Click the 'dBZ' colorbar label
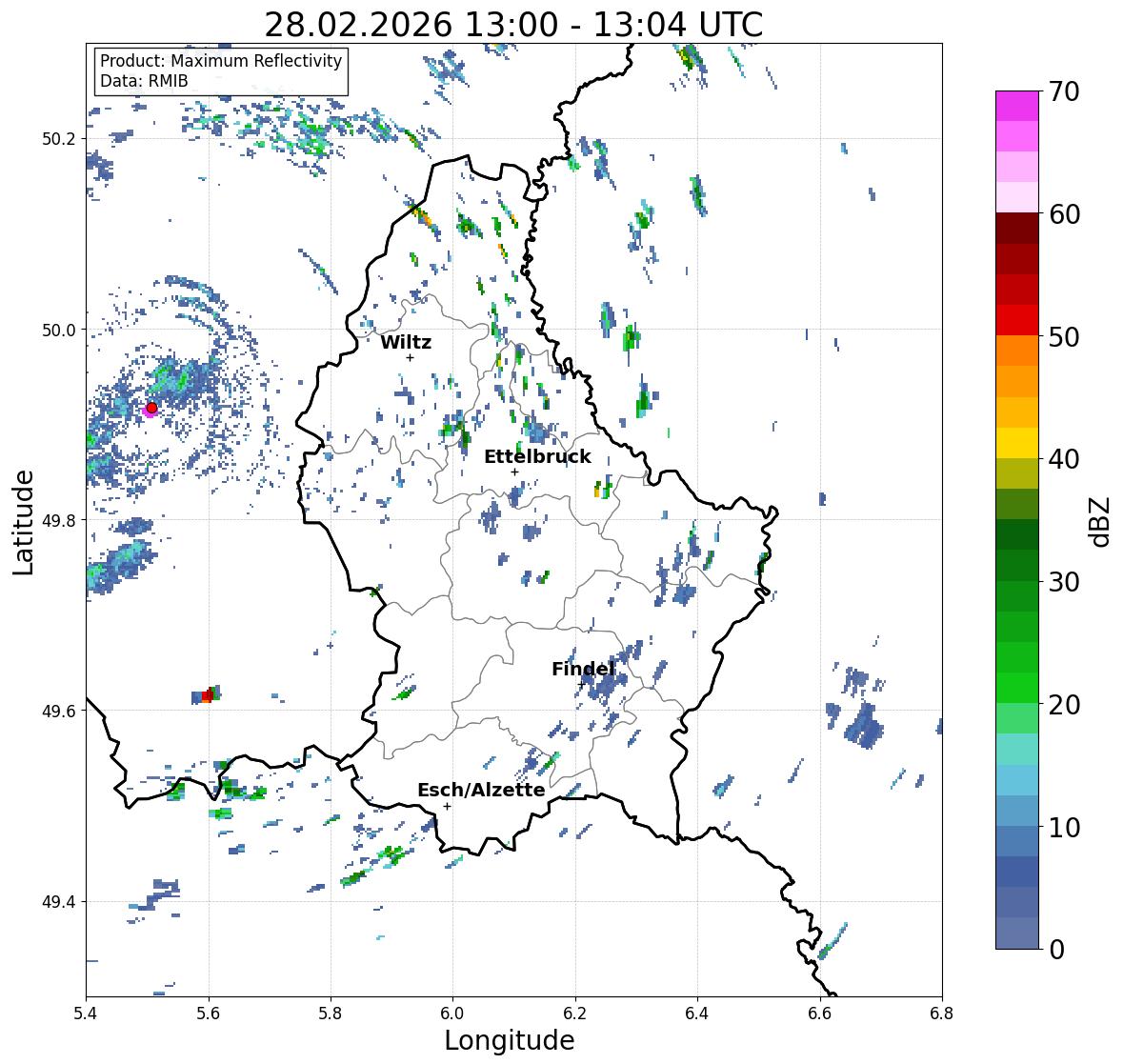The image size is (1123, 1064). point(1099,521)
